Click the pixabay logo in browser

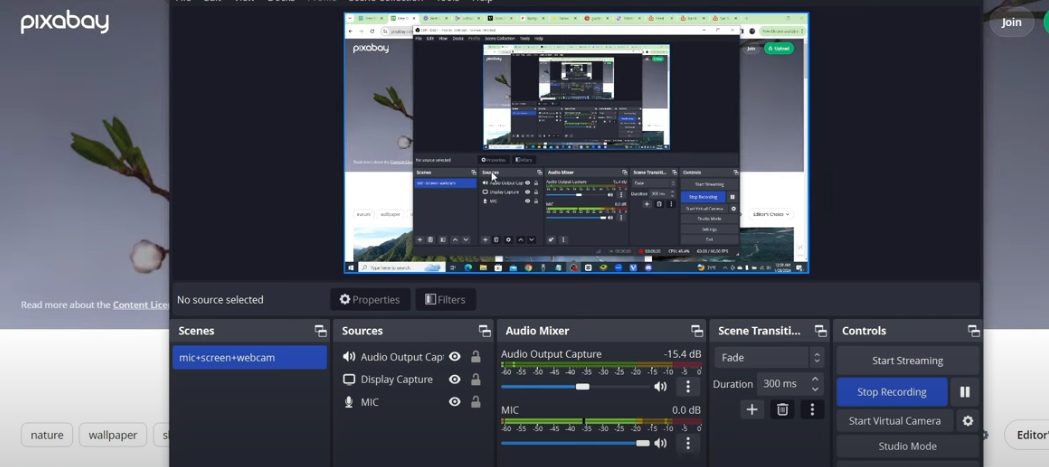(64, 23)
